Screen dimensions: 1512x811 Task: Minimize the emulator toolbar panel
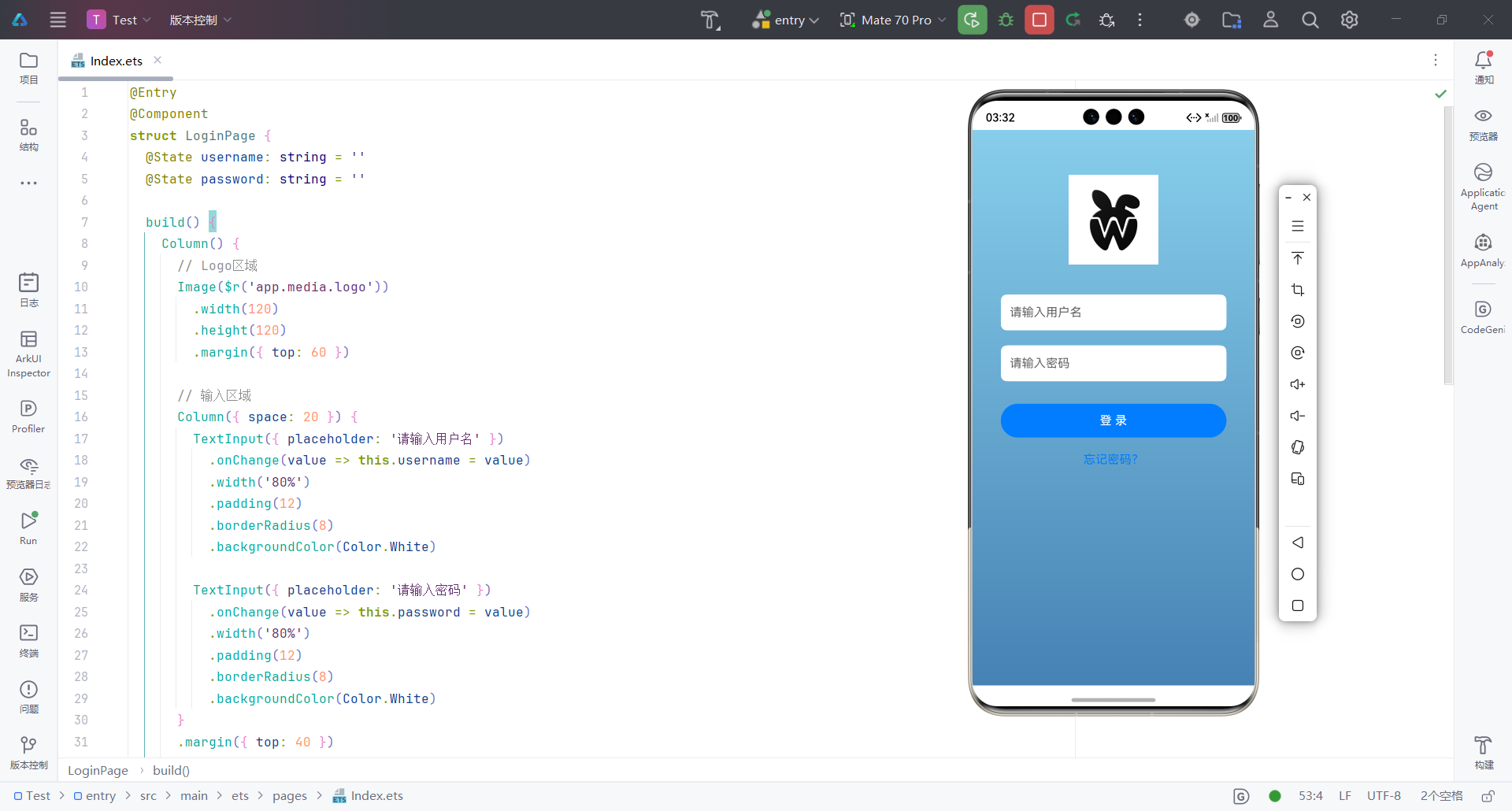1288,198
